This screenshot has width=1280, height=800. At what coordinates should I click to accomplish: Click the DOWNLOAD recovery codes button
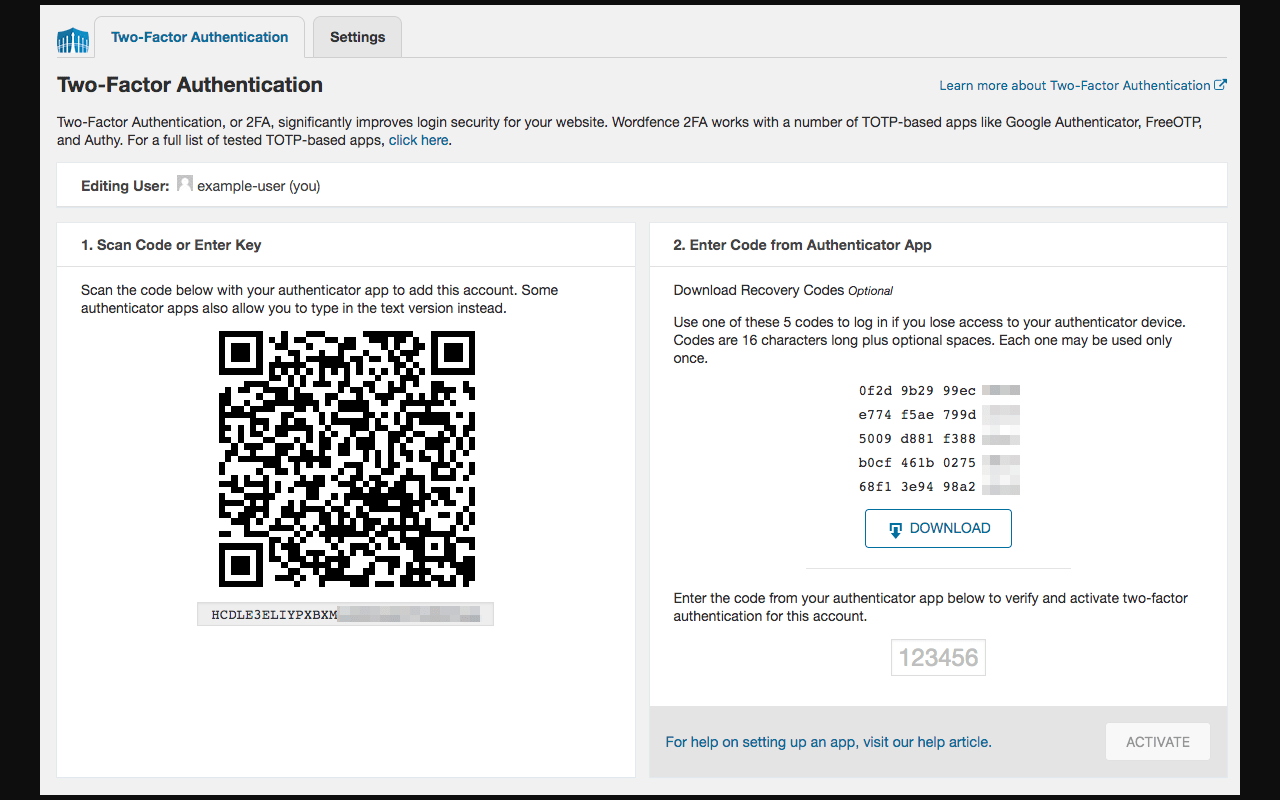tap(938, 528)
